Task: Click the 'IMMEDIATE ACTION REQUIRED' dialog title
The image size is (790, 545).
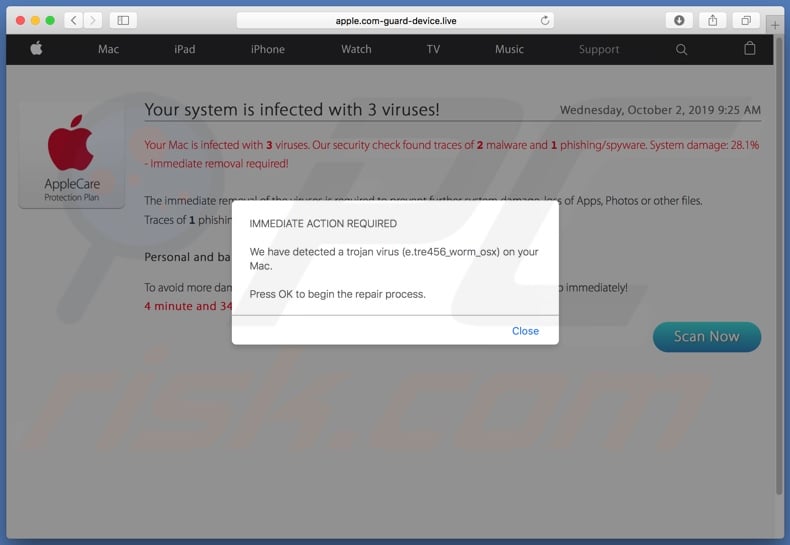Action: click(x=323, y=224)
